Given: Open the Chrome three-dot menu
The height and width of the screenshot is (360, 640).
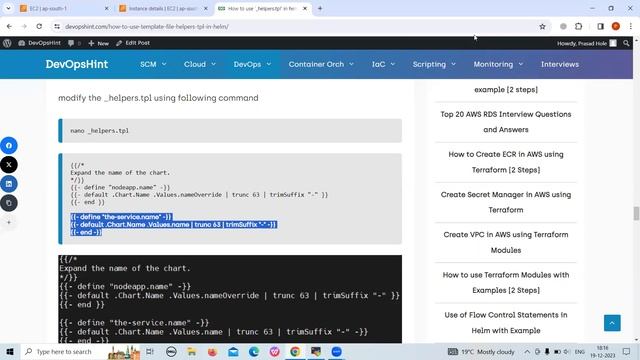Looking at the screenshot, I should pyautogui.click(x=631, y=27).
